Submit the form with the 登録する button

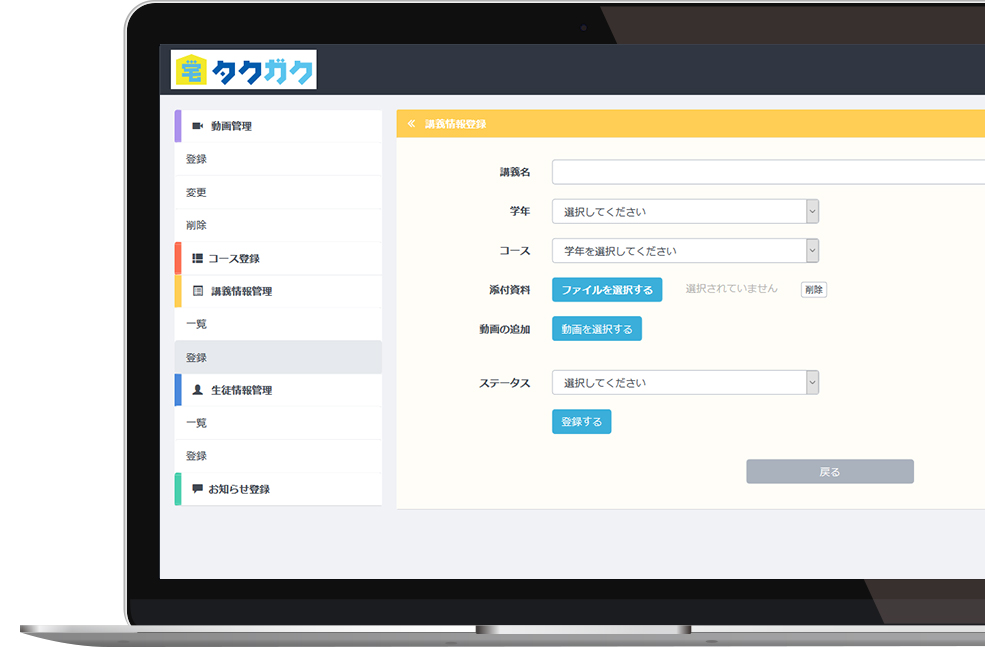coord(581,422)
